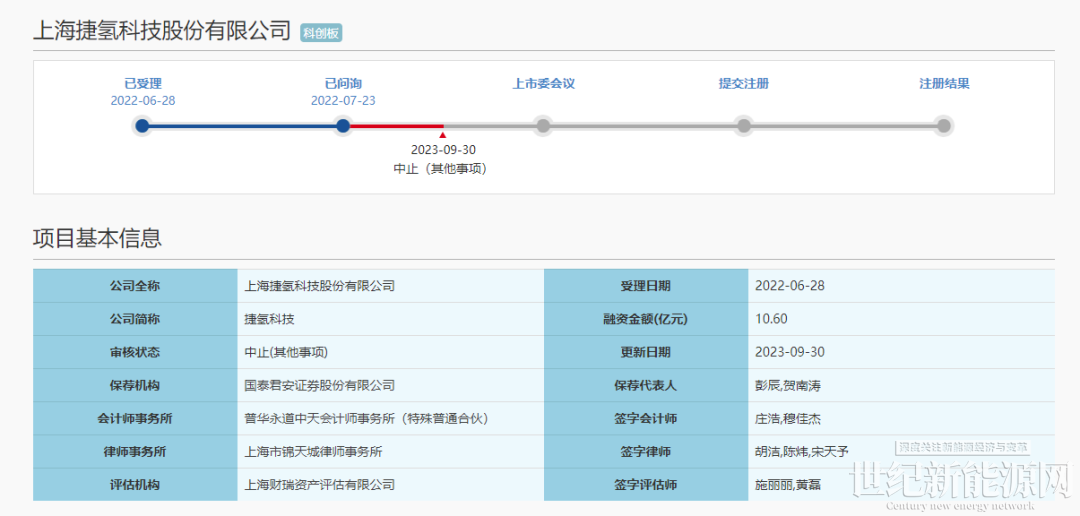Click the 公司全称 header cell
Image resolution: width=1080 pixels, height=516 pixels.
point(135,286)
